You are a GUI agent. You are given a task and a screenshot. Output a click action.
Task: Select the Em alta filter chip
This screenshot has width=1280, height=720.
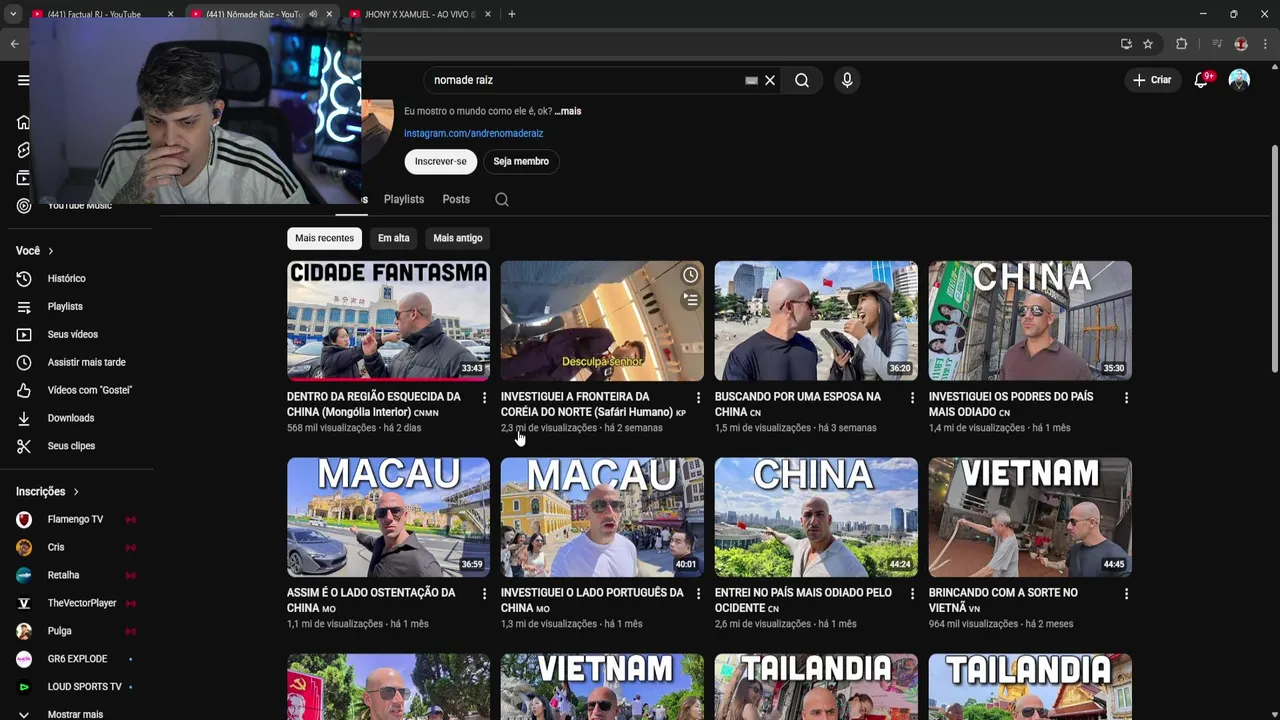point(394,238)
